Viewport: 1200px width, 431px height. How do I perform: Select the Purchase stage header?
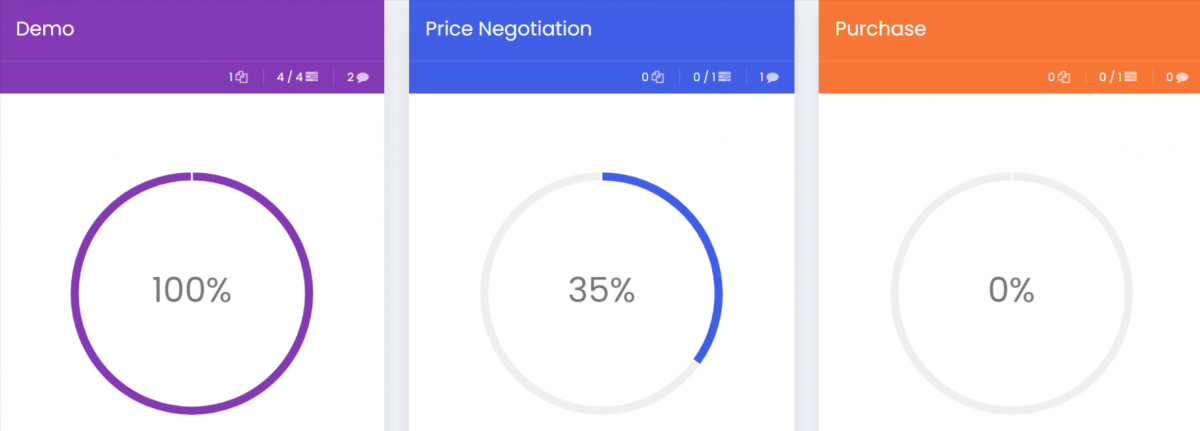coord(880,29)
